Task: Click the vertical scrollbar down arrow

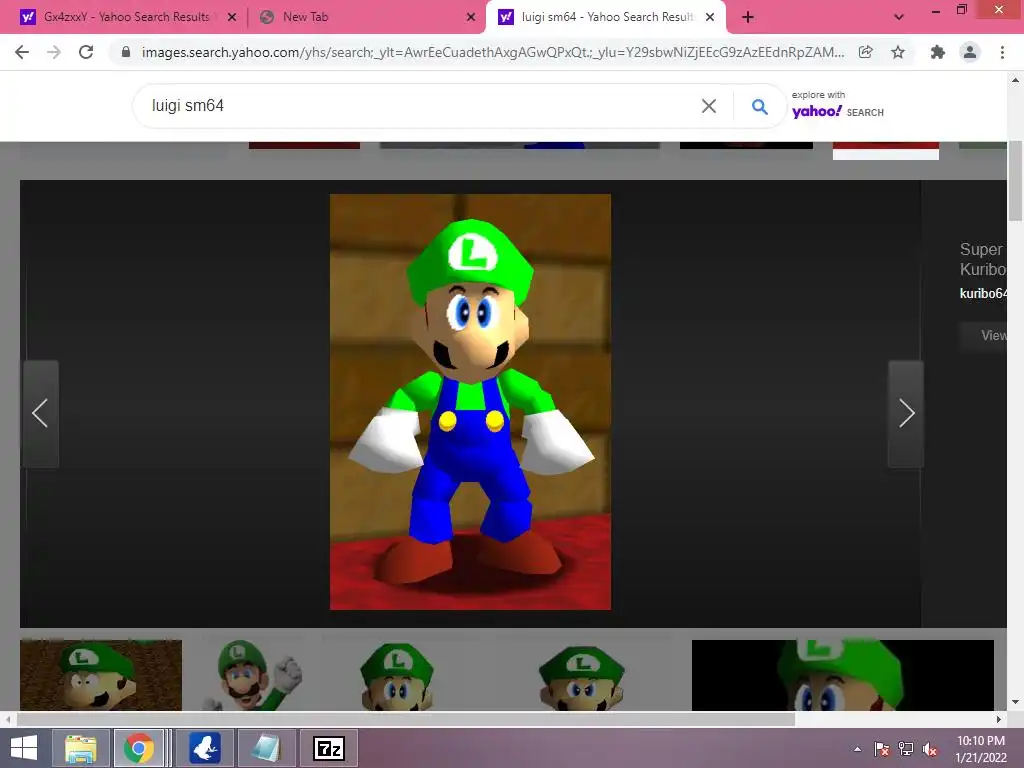Action: pos(1015,703)
